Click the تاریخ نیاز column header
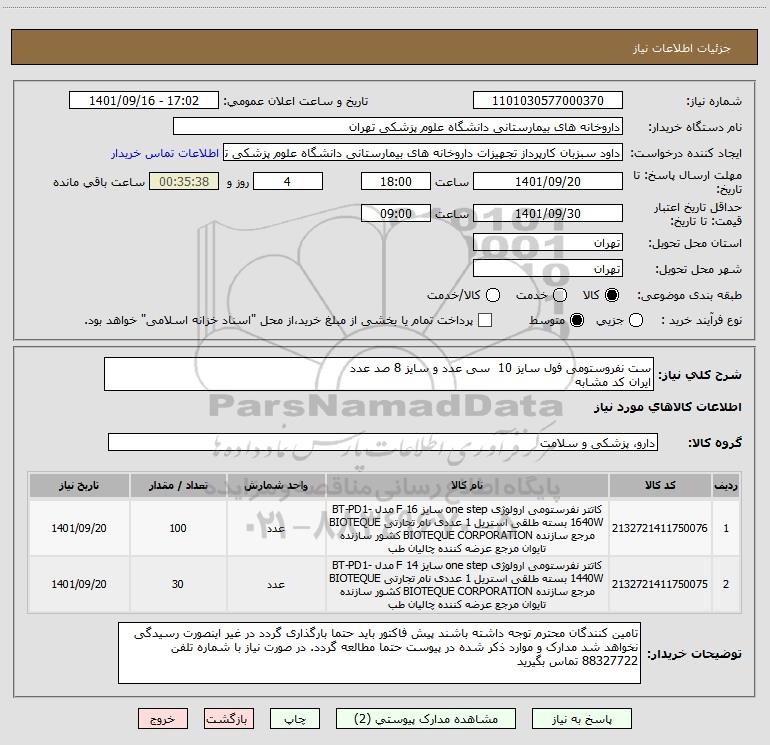The image size is (770, 745). coord(79,485)
